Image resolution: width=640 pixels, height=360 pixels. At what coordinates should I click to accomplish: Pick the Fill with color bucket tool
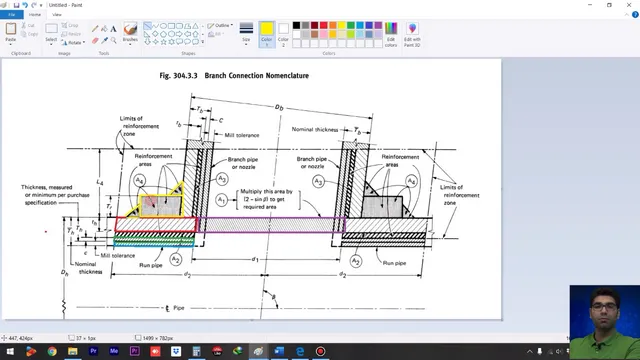[x=104, y=29]
